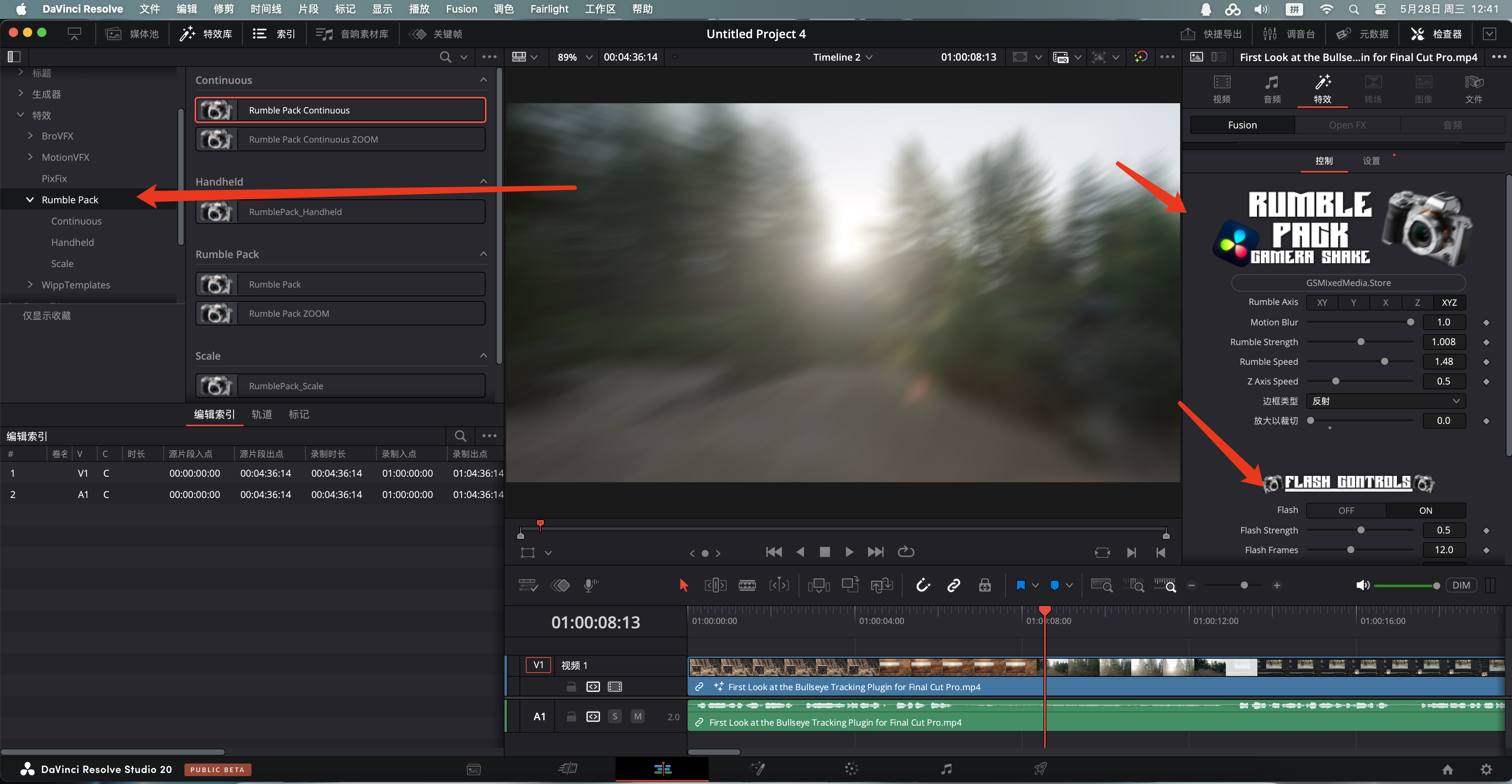Turn Flash ON
The height and width of the screenshot is (784, 1512).
tap(1426, 511)
